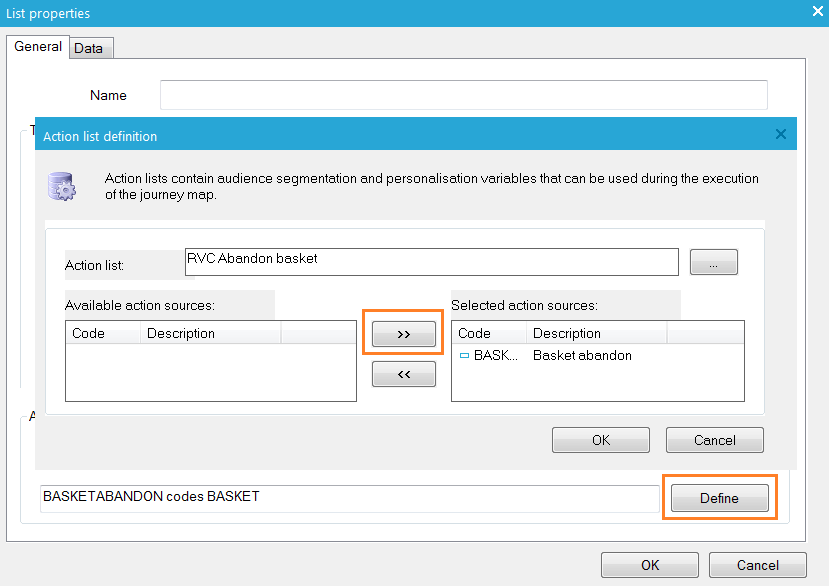The width and height of the screenshot is (830, 586).
Task: Close the Action list definition dialog
Action: click(781, 135)
